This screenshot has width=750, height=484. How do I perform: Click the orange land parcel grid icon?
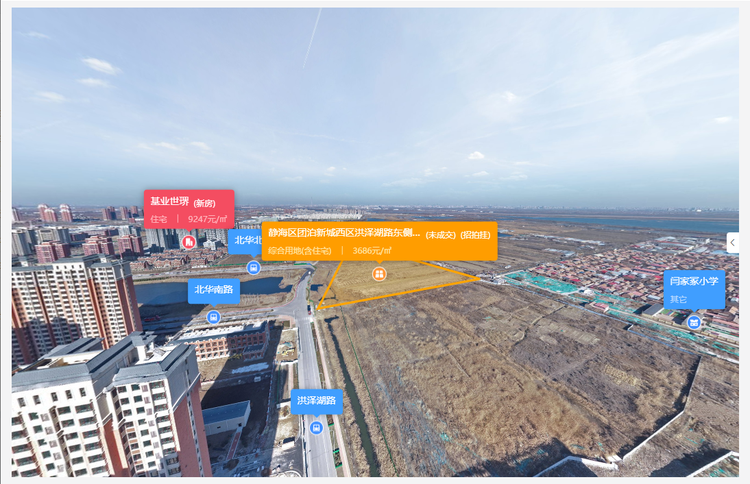point(379,274)
